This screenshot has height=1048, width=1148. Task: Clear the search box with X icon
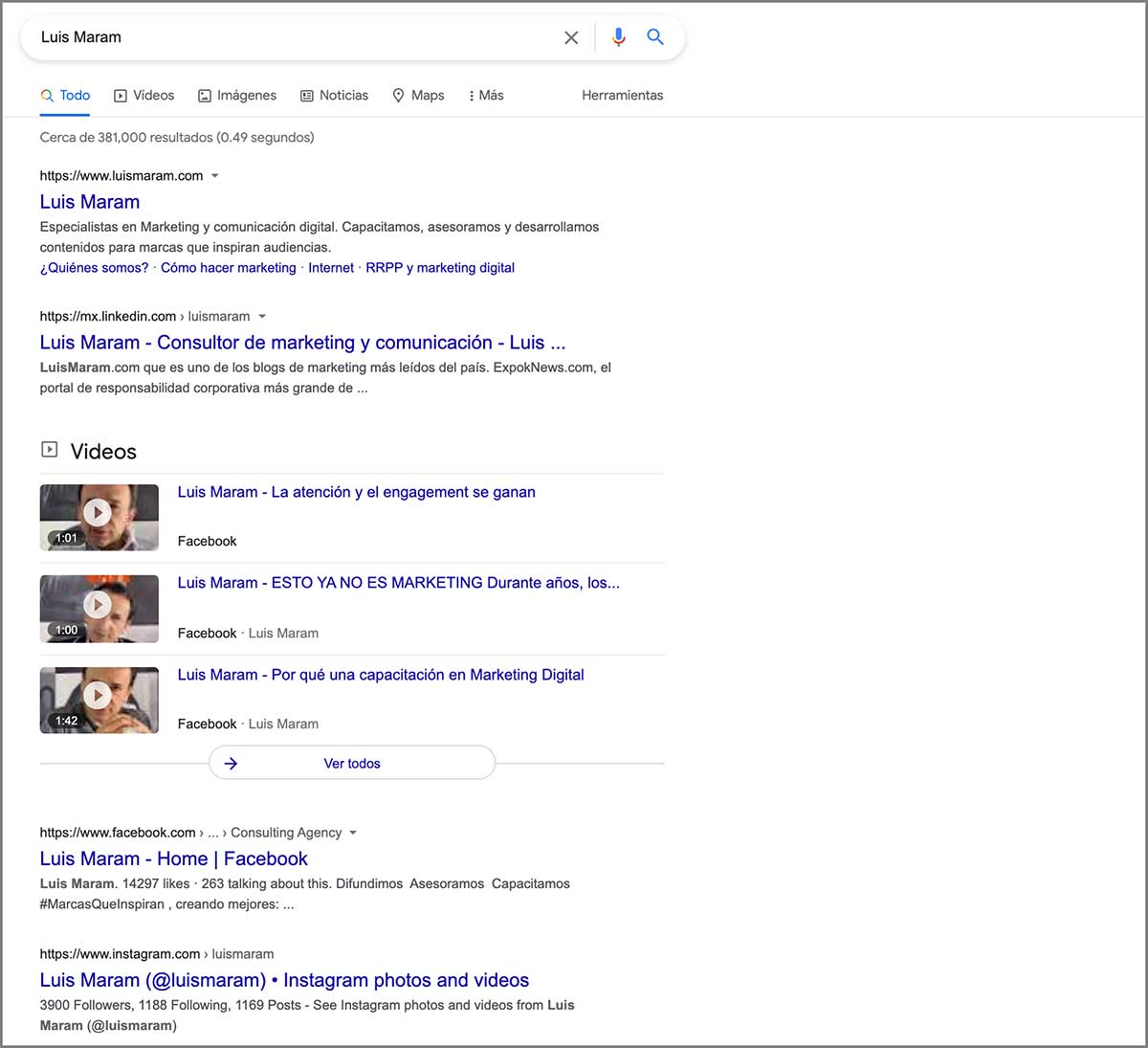[571, 37]
